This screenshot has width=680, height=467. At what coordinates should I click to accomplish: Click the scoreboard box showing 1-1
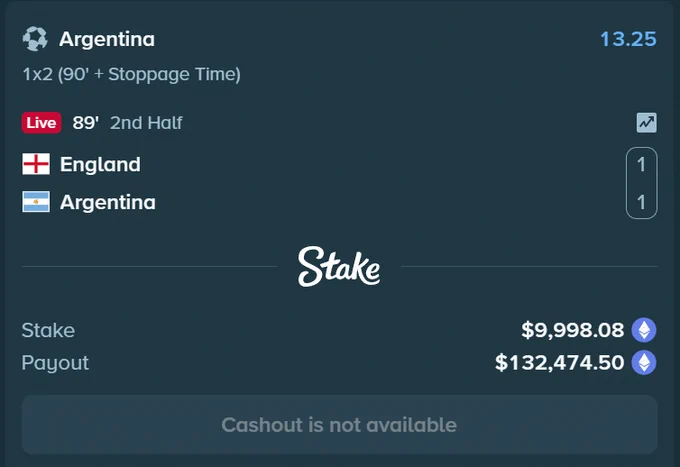coord(641,183)
